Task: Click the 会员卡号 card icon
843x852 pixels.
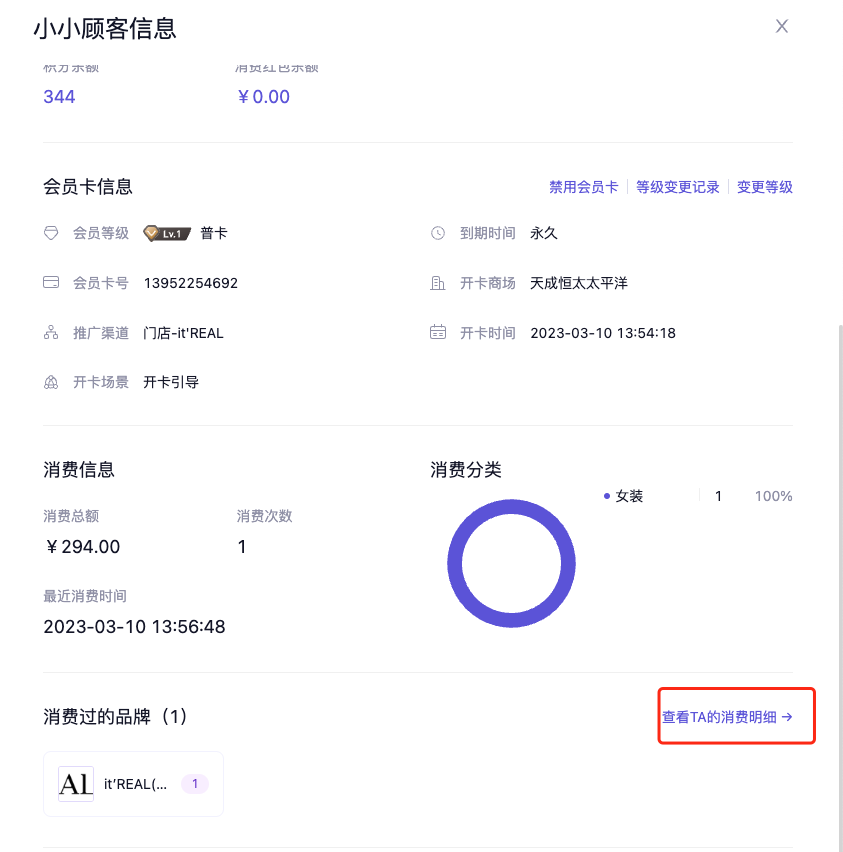Action: click(51, 283)
